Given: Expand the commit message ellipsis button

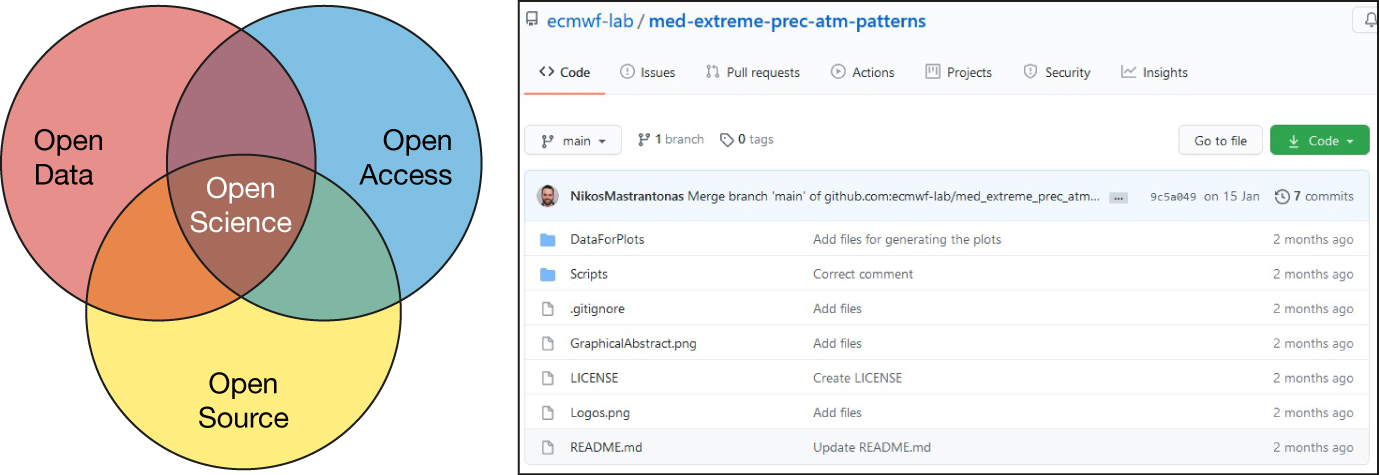Looking at the screenshot, I should point(1118,198).
